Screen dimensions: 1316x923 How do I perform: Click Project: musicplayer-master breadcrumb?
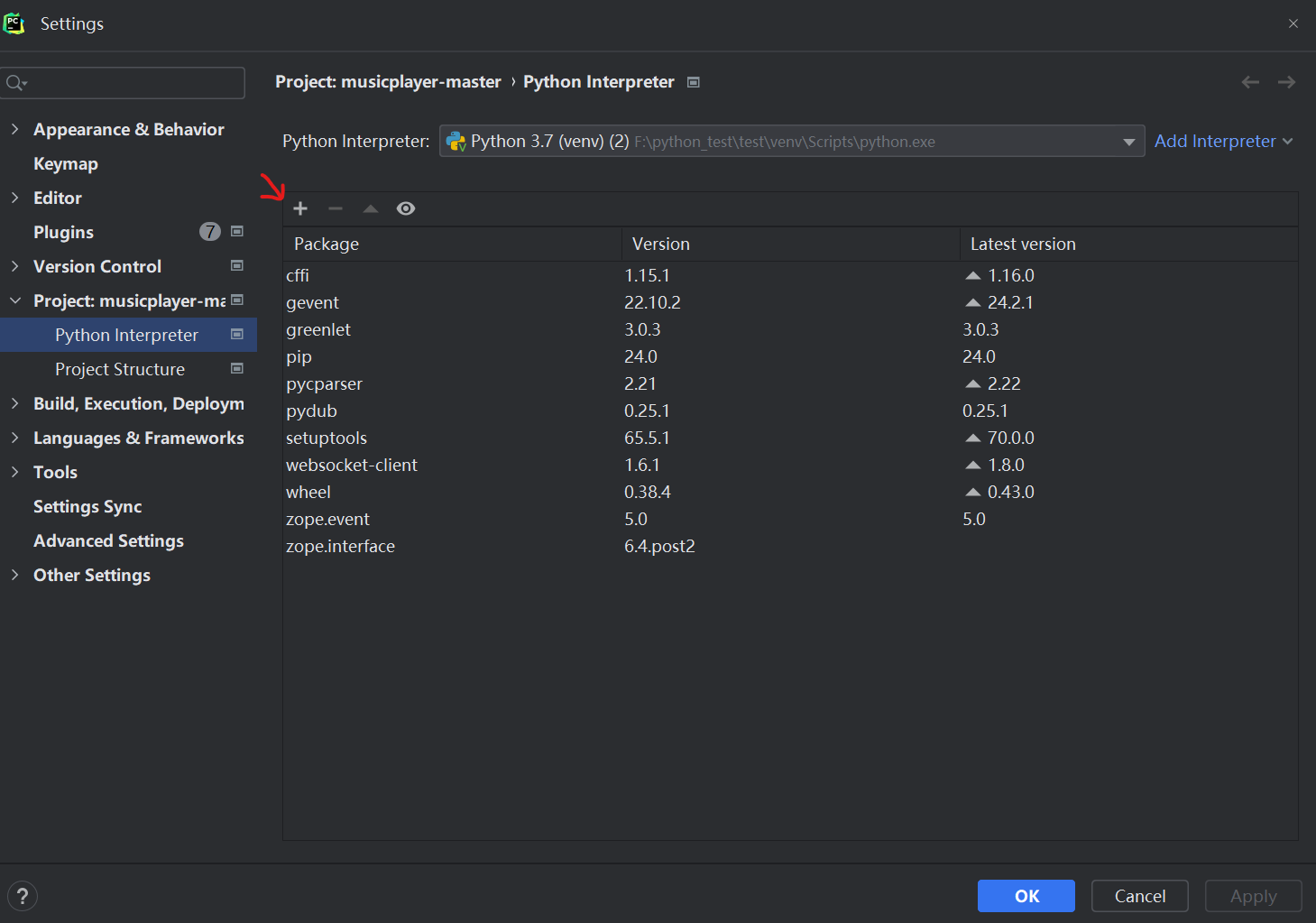tap(388, 82)
